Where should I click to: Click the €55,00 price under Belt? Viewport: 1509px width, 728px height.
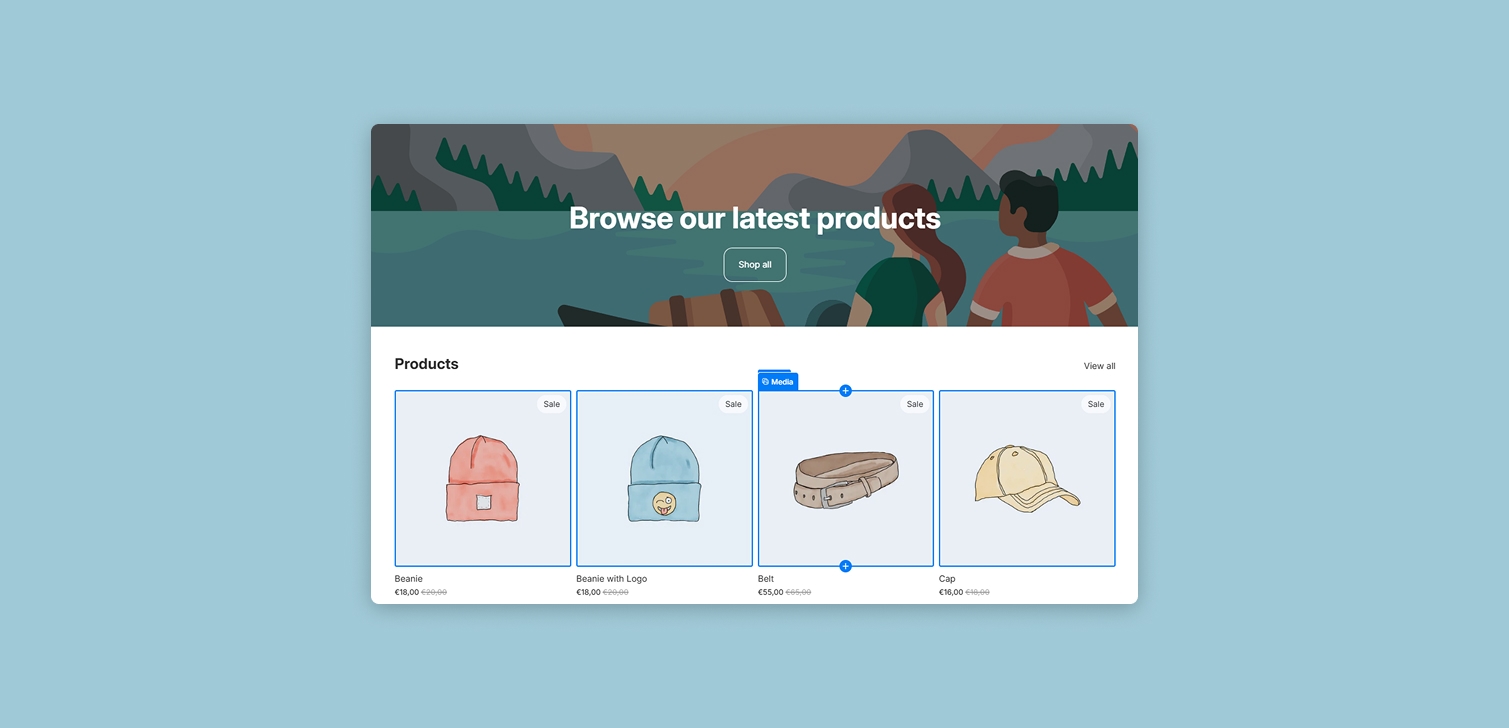point(772,591)
